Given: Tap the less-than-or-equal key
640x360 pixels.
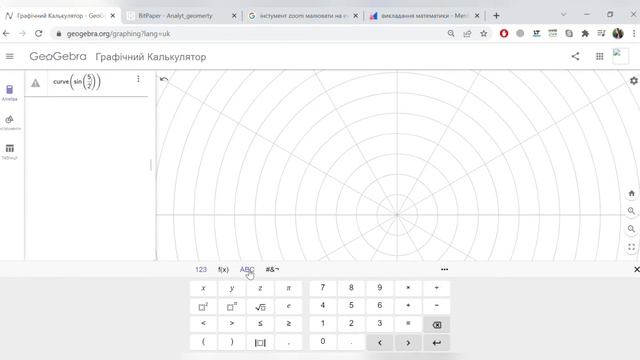Looking at the screenshot, I should [260, 324].
